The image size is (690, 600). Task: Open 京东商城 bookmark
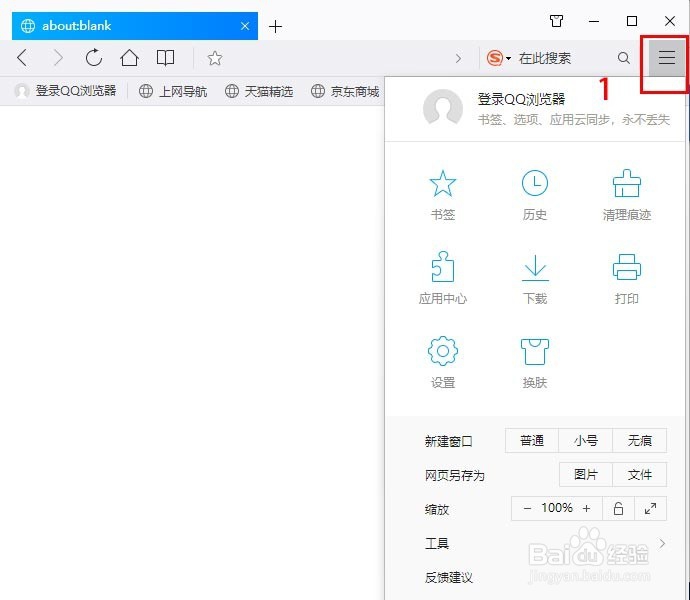pos(345,91)
